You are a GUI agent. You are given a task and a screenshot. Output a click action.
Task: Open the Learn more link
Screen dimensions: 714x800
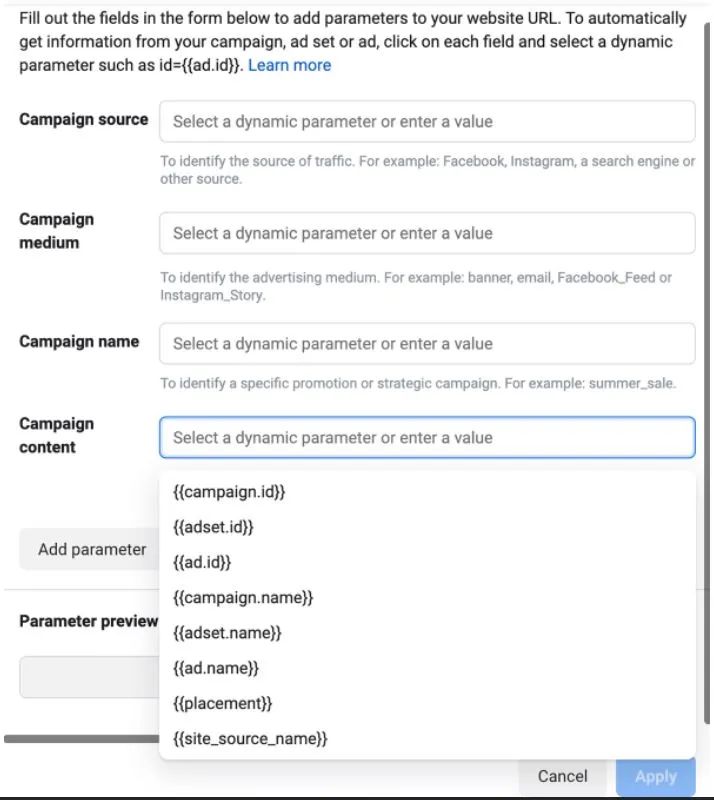tap(289, 65)
